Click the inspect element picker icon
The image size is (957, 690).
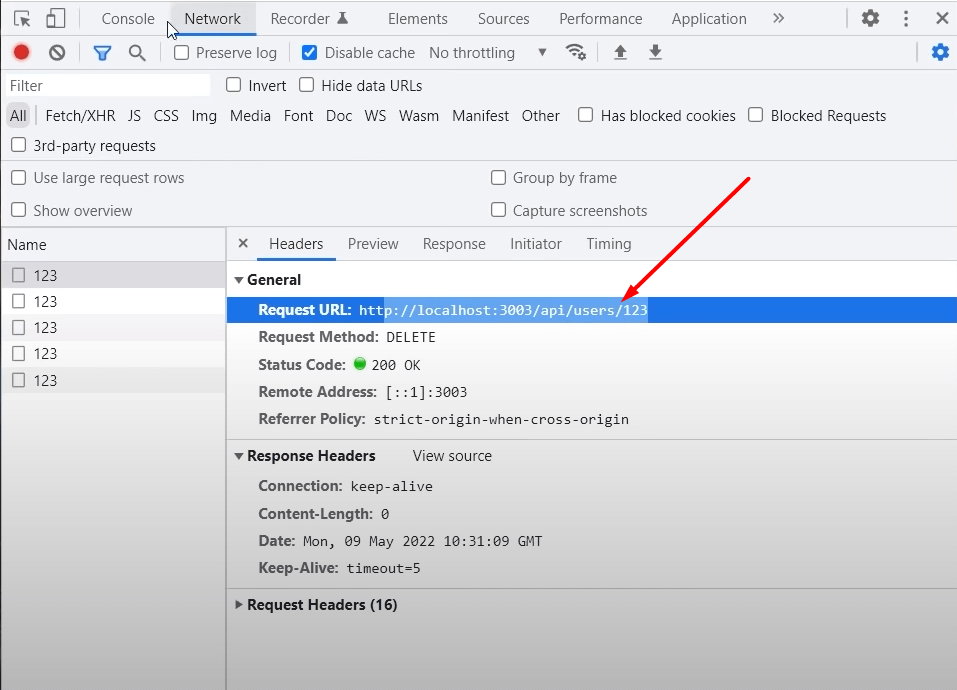pyautogui.click(x=22, y=19)
